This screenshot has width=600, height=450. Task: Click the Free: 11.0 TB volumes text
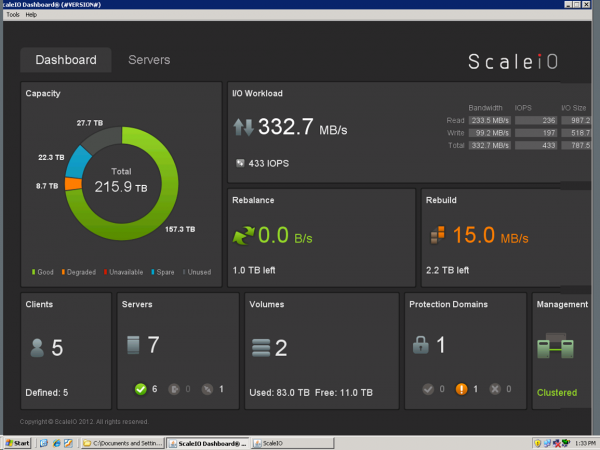pos(344,393)
